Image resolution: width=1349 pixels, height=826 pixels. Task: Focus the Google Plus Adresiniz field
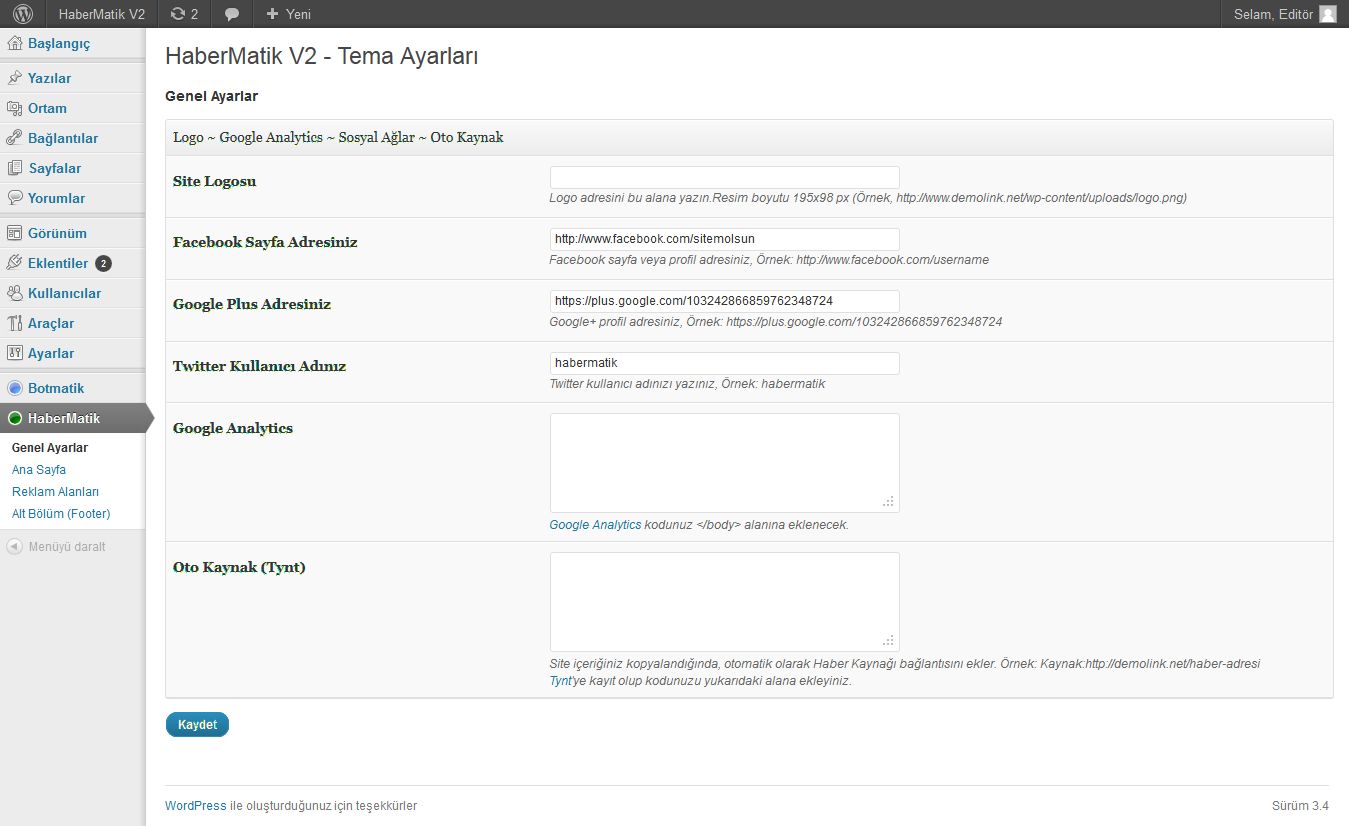coord(725,301)
